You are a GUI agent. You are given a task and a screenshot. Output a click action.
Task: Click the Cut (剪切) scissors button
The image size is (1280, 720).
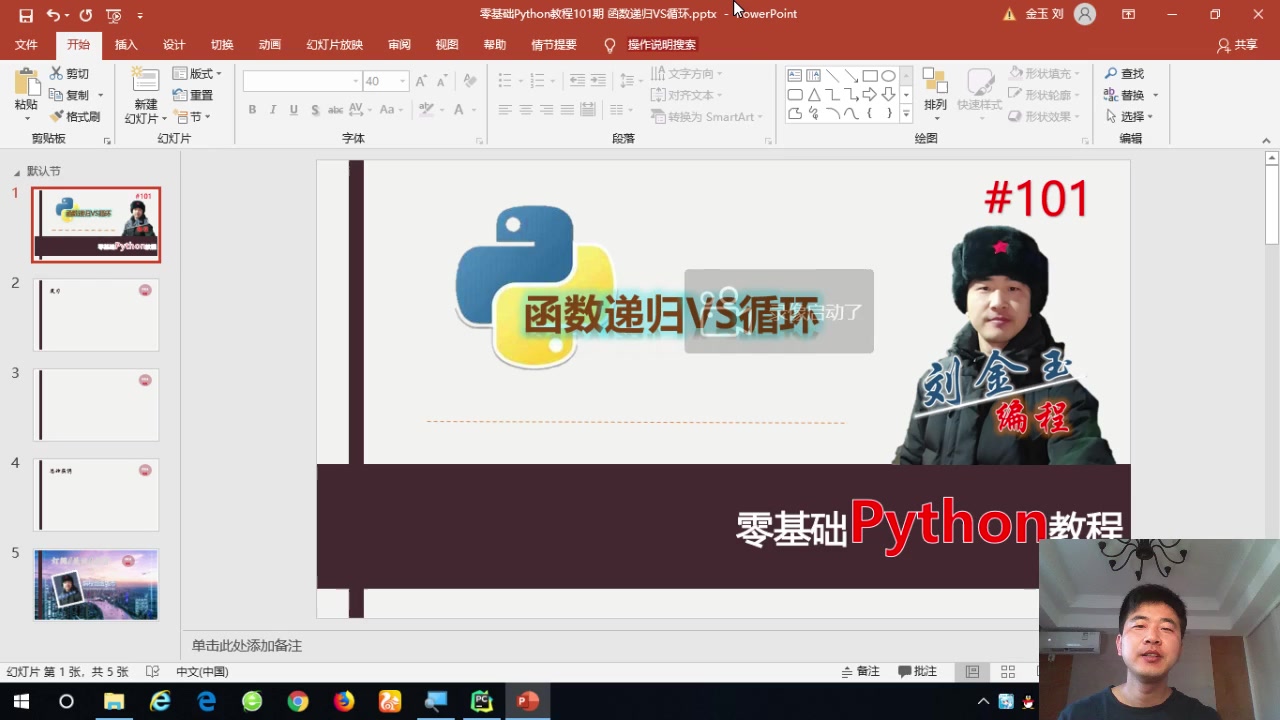69,74
